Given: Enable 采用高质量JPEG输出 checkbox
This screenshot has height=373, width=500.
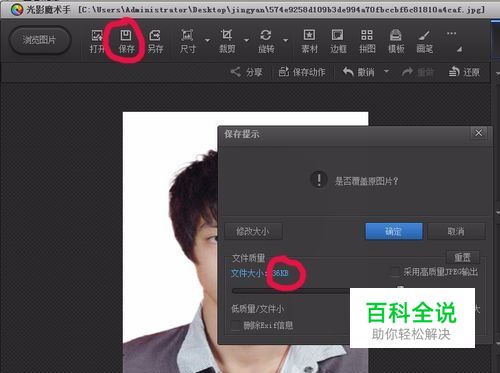Looking at the screenshot, I should coord(395,272).
